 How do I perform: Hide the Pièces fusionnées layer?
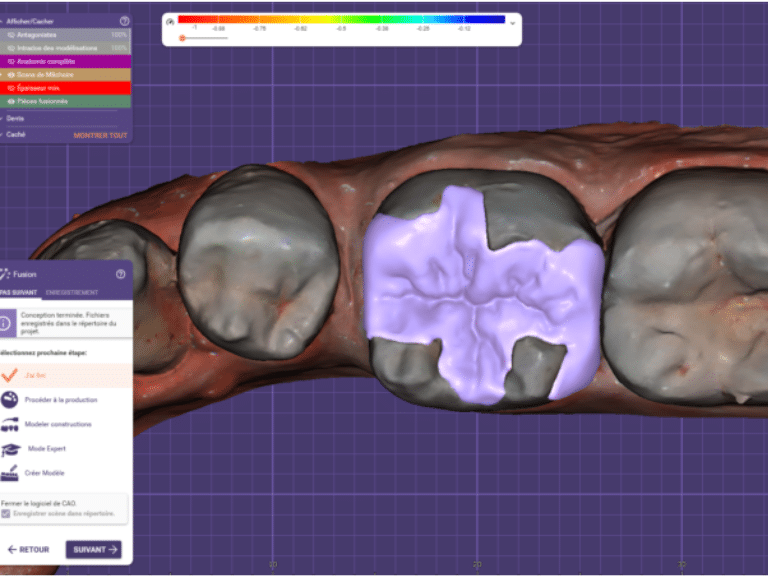click(11, 101)
